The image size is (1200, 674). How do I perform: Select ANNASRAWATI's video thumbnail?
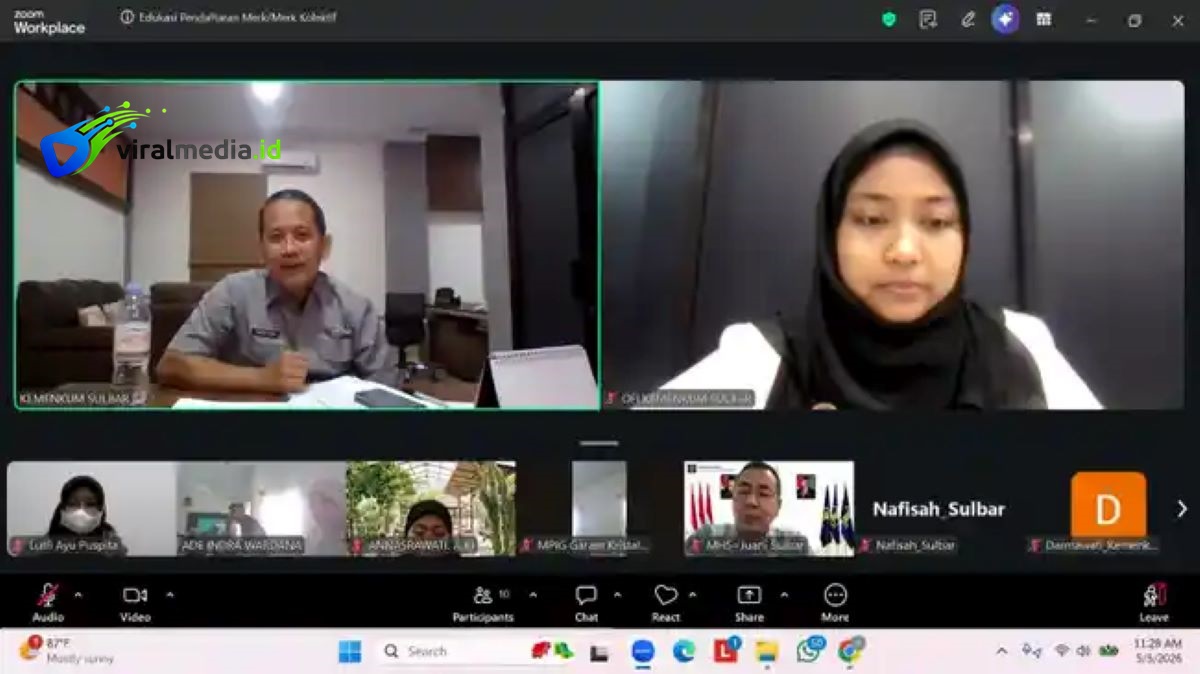point(431,508)
